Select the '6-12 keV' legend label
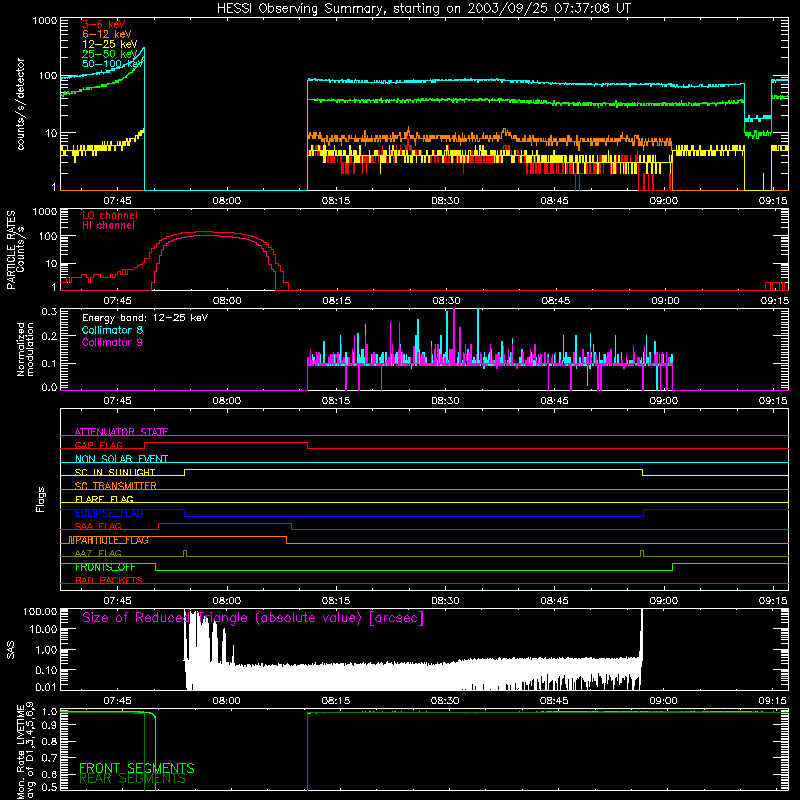800x800 pixels. click(x=106, y=34)
